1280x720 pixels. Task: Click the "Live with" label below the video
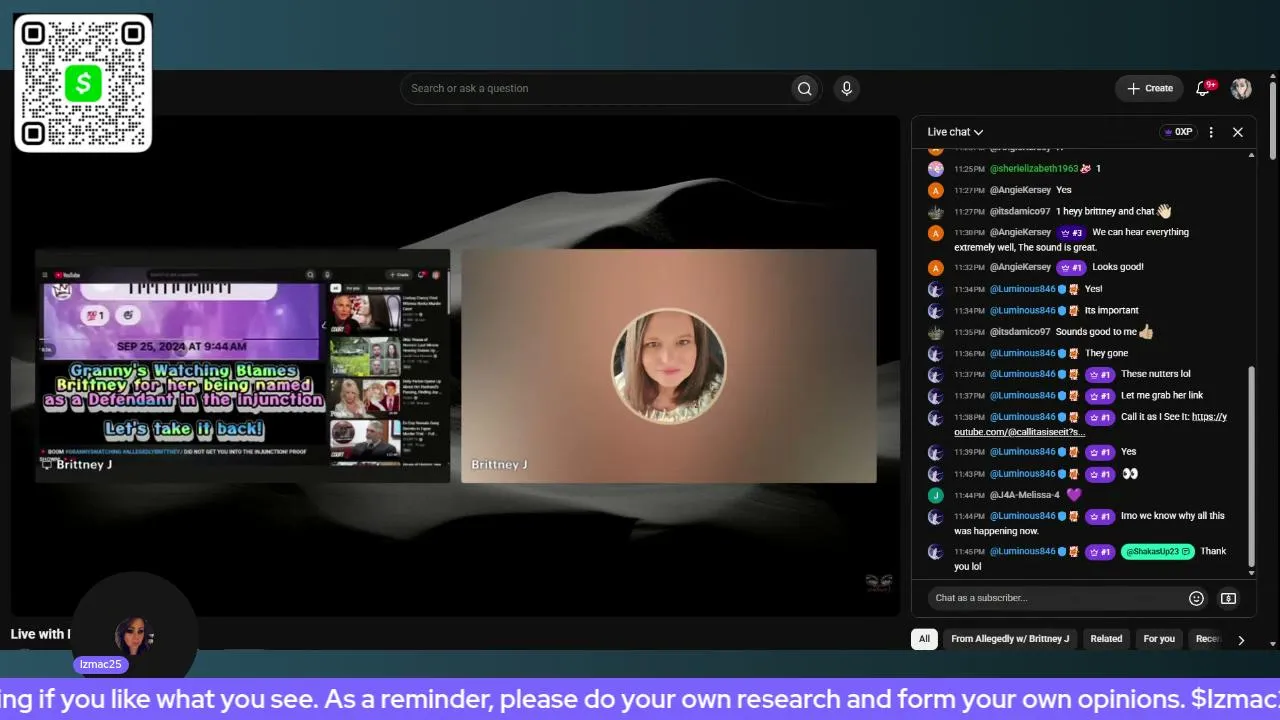(x=40, y=635)
